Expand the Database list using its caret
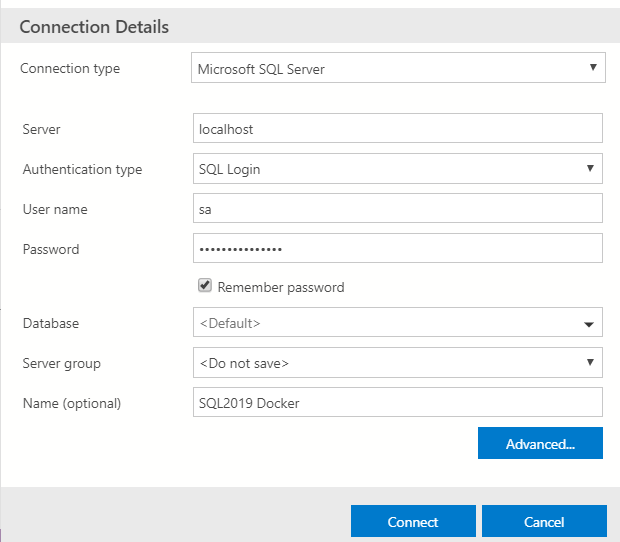 pyautogui.click(x=591, y=324)
